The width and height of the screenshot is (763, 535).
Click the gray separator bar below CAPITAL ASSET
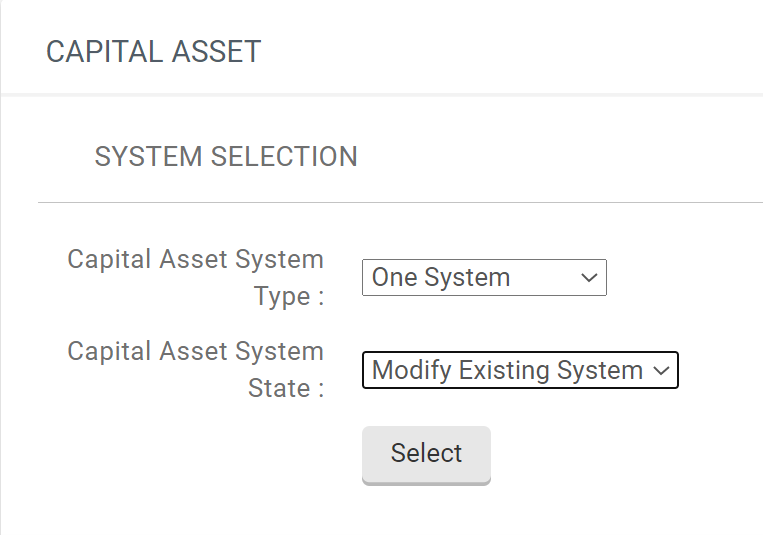(x=380, y=94)
